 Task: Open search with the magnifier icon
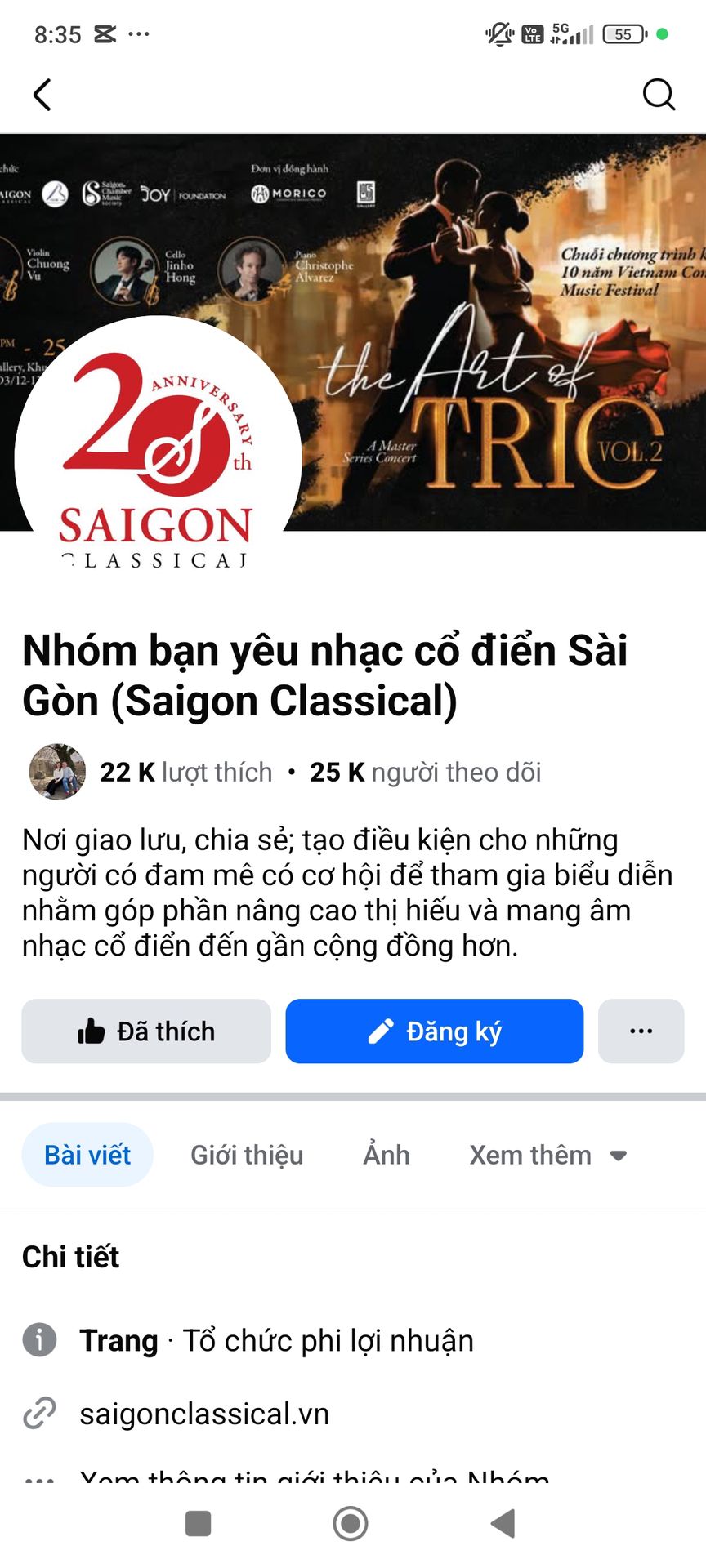(659, 95)
